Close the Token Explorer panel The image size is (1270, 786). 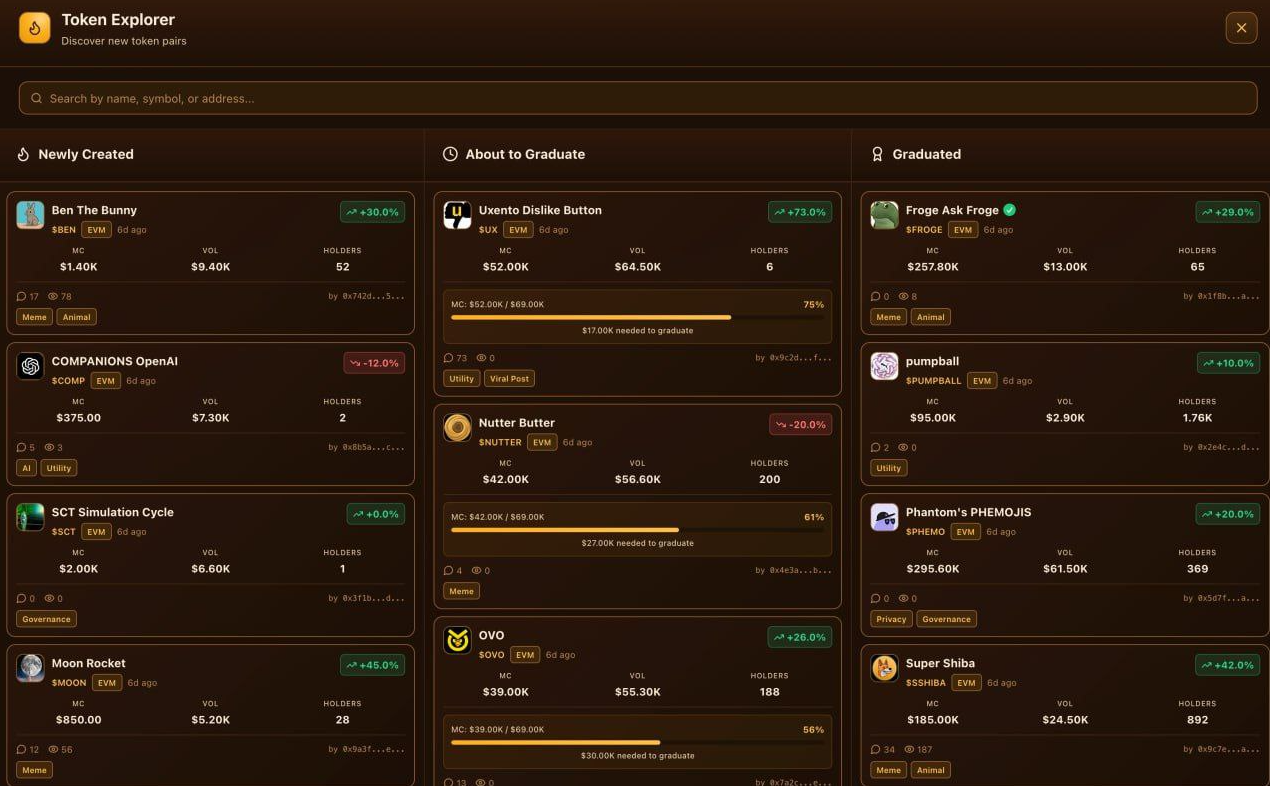pyautogui.click(x=1241, y=28)
